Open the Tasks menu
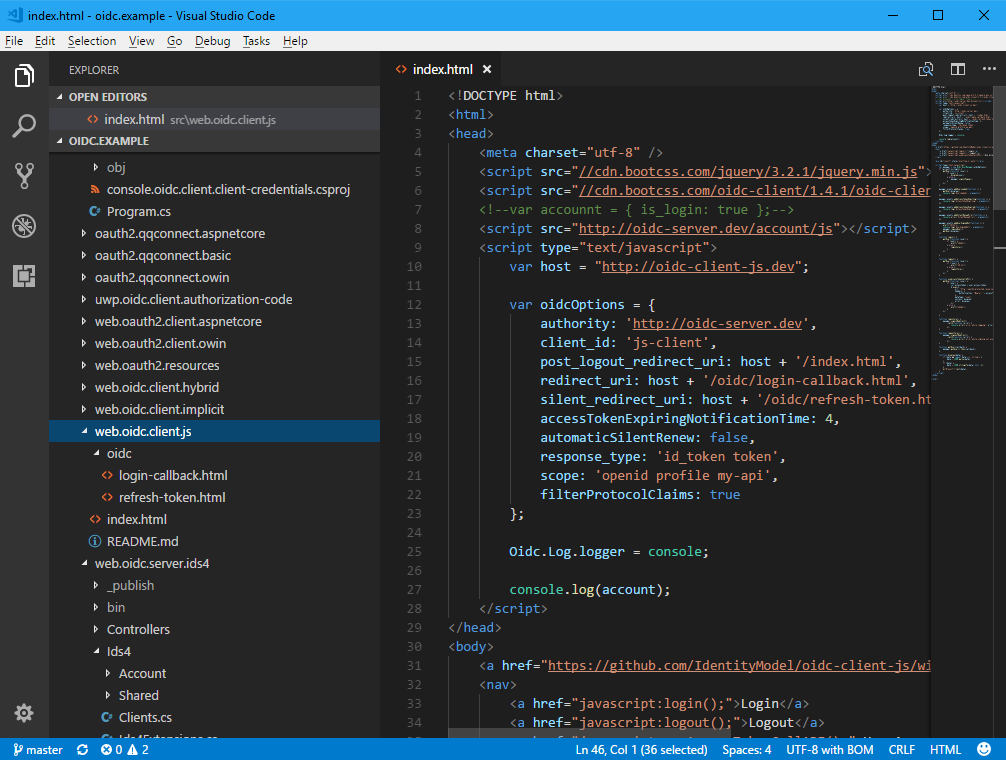The width and height of the screenshot is (1006, 760). [256, 41]
